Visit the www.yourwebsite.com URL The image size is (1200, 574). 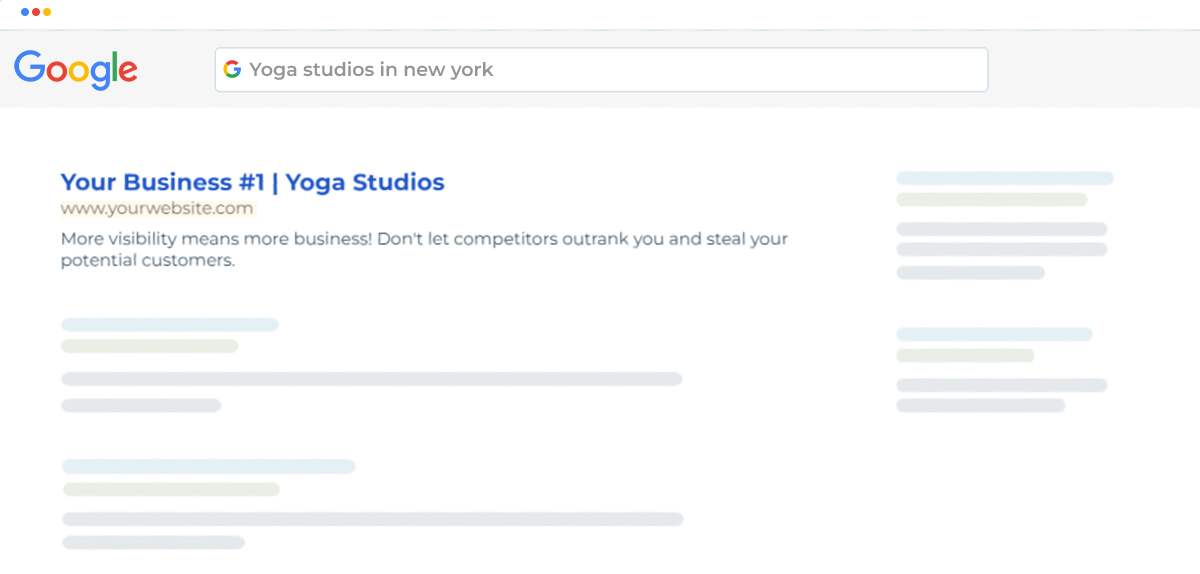coord(157,209)
